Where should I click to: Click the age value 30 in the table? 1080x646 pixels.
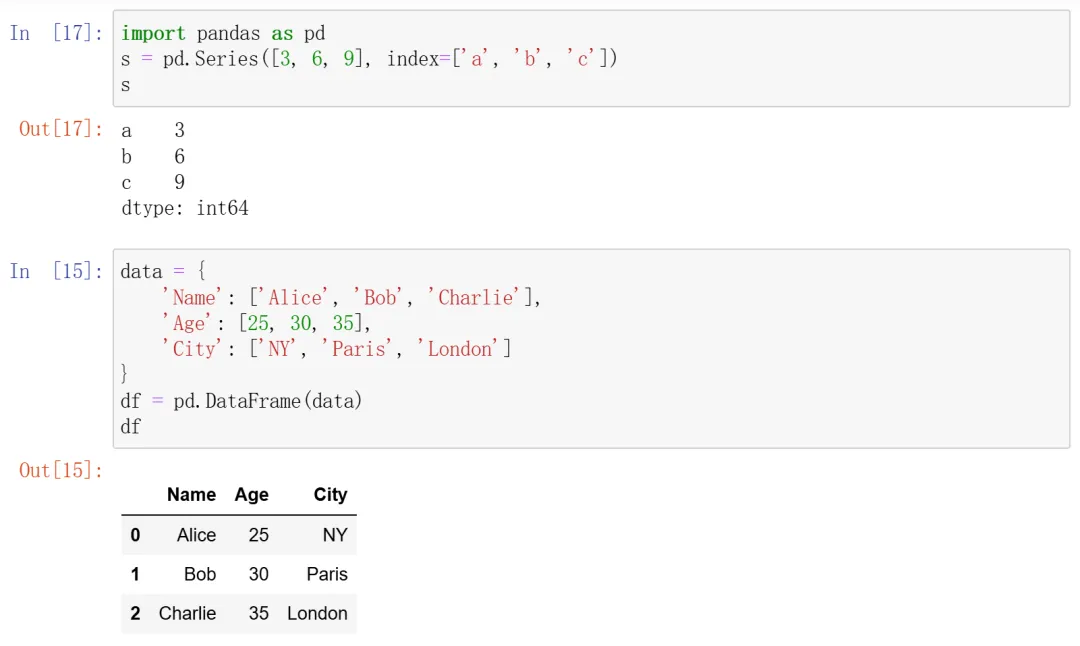coord(259,574)
